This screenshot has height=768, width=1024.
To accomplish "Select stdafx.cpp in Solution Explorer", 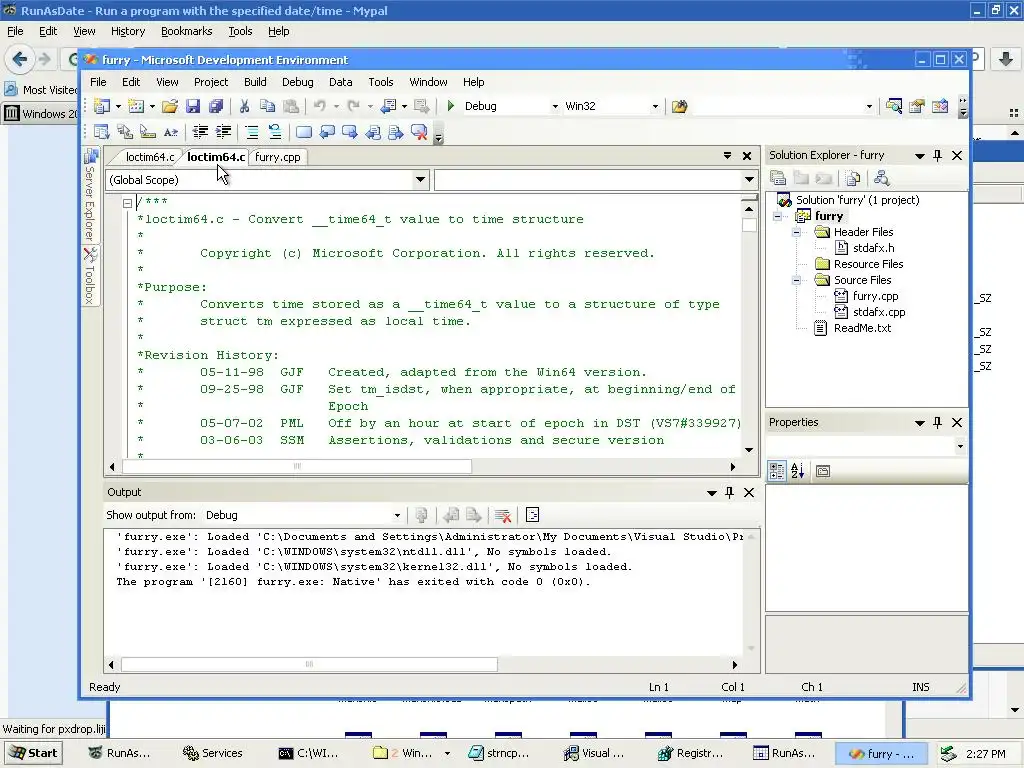I will [x=879, y=312].
